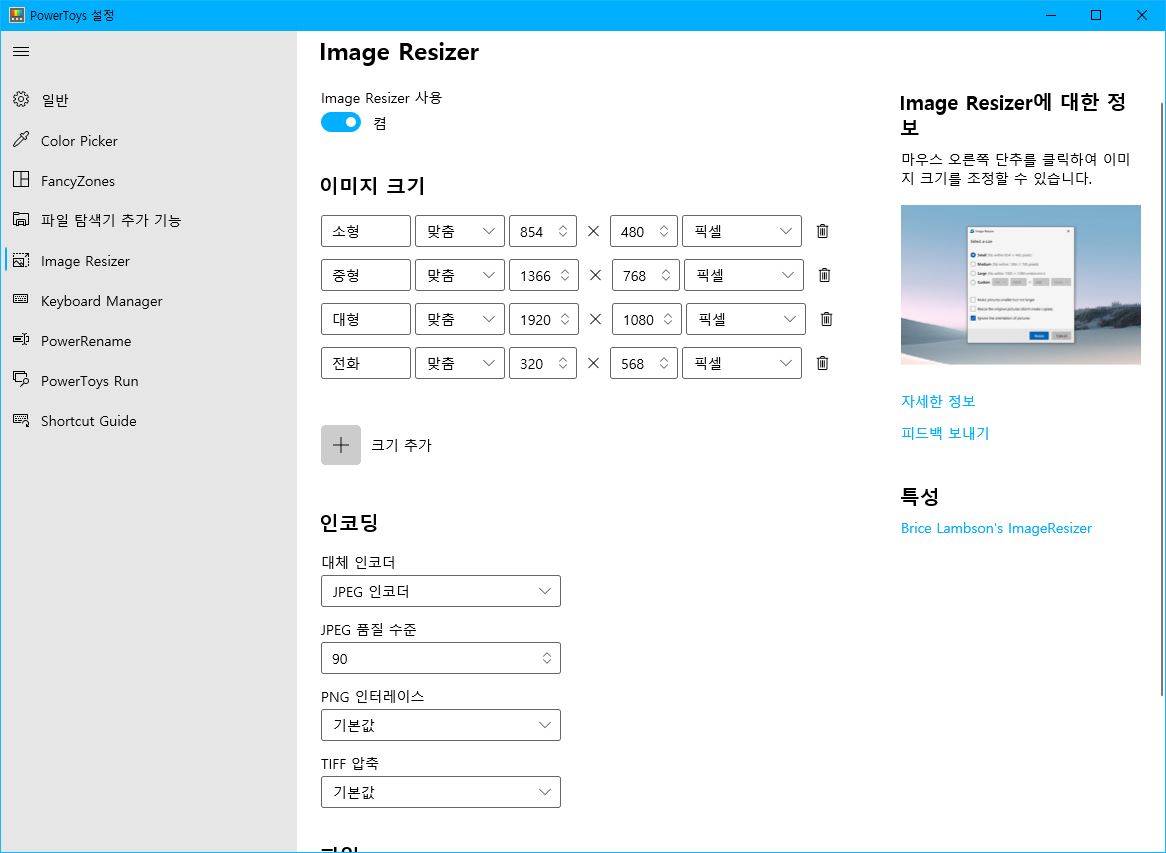
Task: Click the 대형 width stepper showing 1920
Action: click(544, 319)
